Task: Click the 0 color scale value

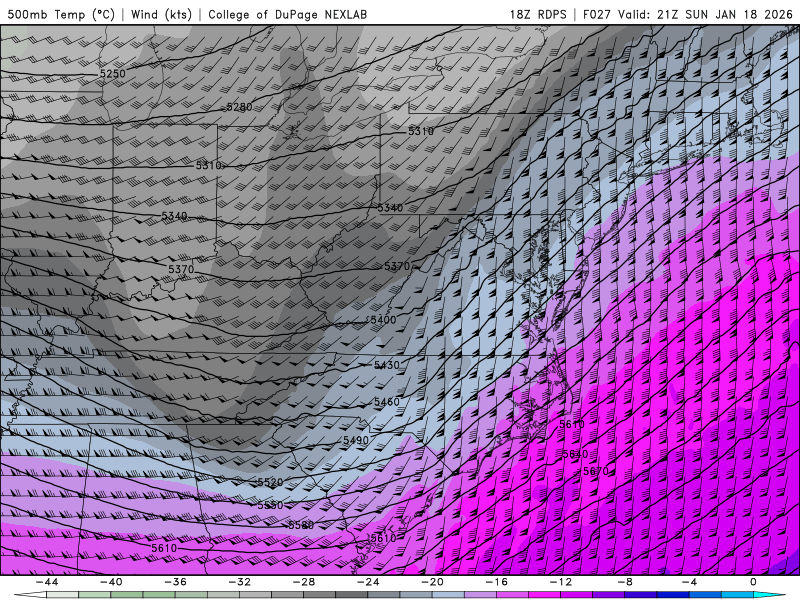Action: pos(753,582)
